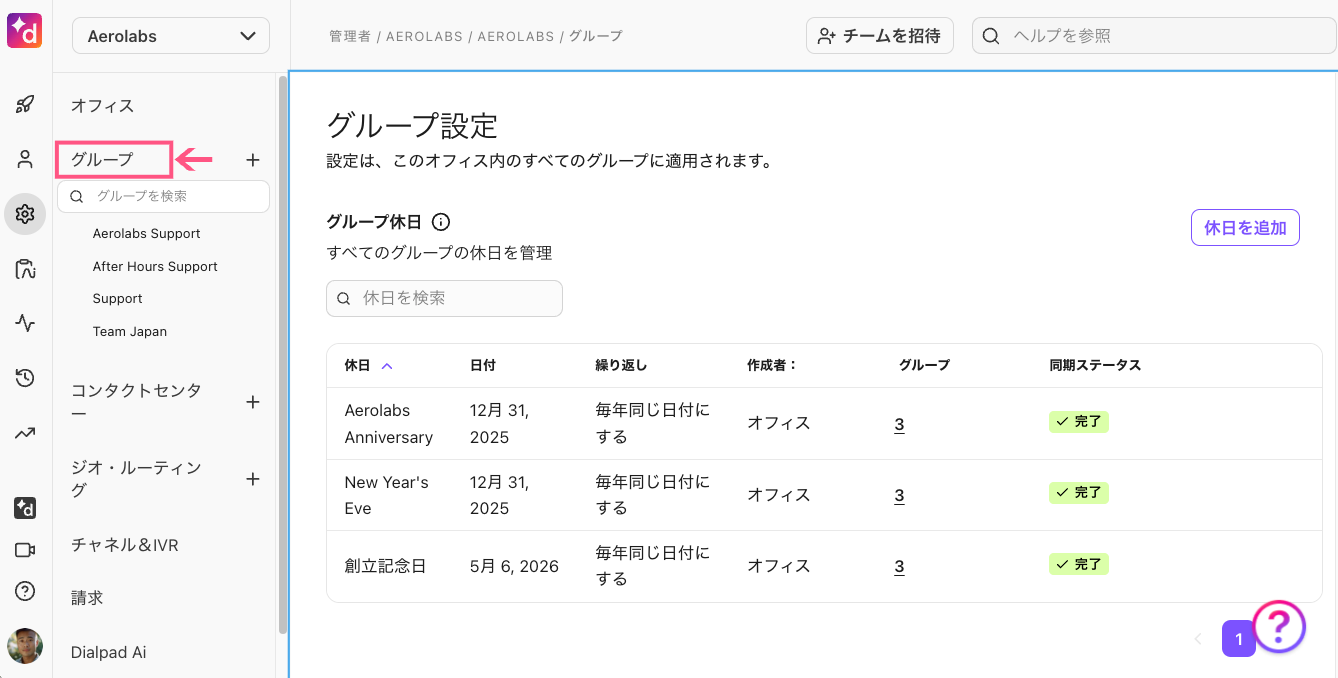Open the 請求 menu item
Viewport: 1338px width, 678px height.
click(87, 598)
